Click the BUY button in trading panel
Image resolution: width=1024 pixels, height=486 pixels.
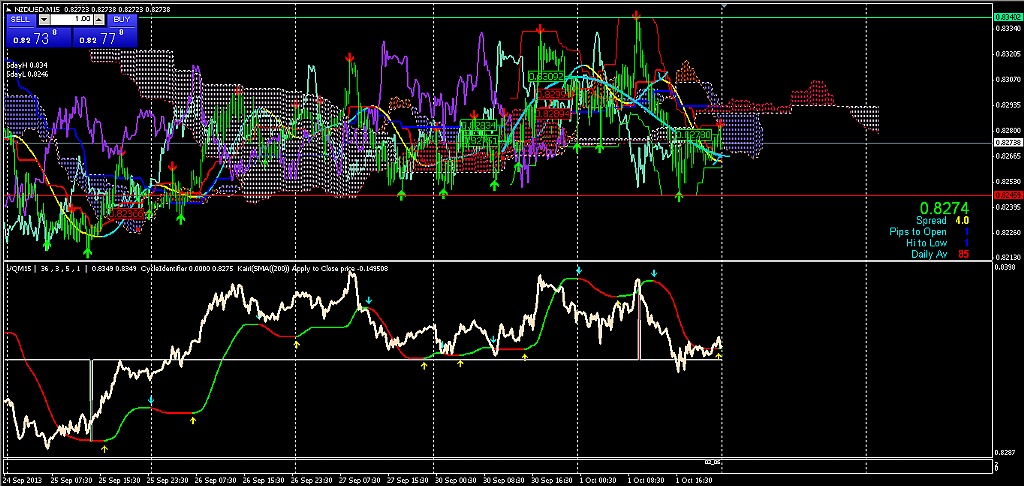121,20
